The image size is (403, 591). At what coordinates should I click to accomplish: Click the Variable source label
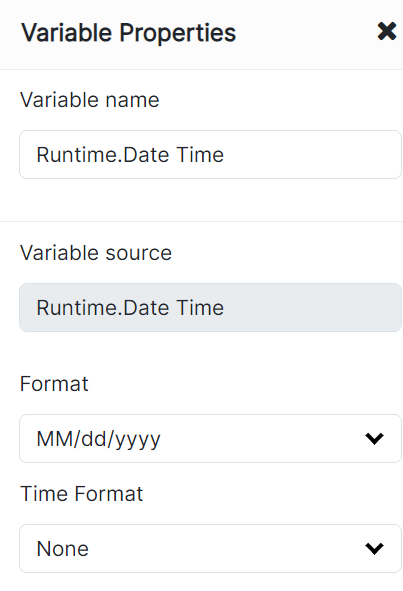point(96,253)
